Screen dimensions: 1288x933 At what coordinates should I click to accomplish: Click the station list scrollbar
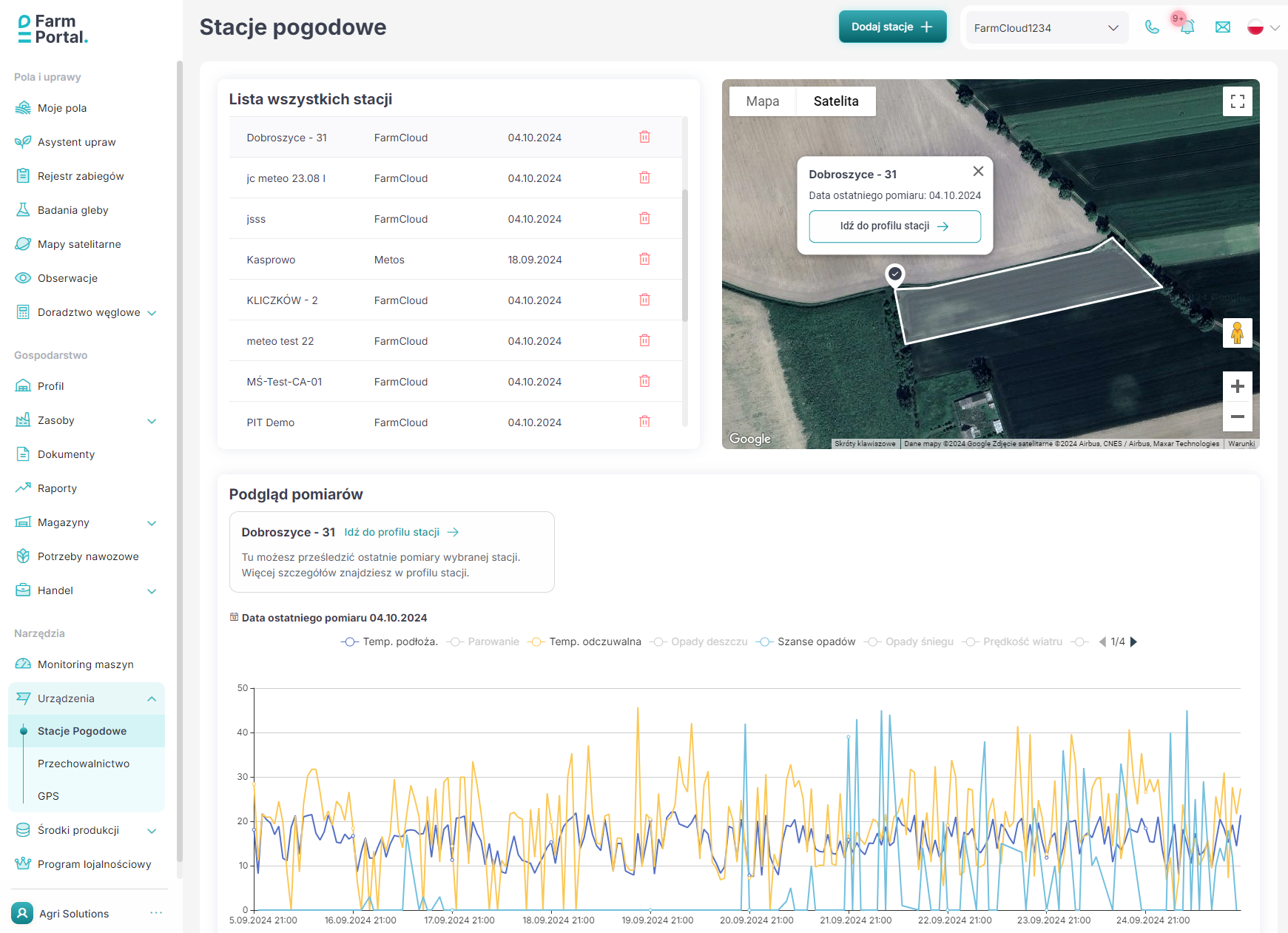click(685, 255)
